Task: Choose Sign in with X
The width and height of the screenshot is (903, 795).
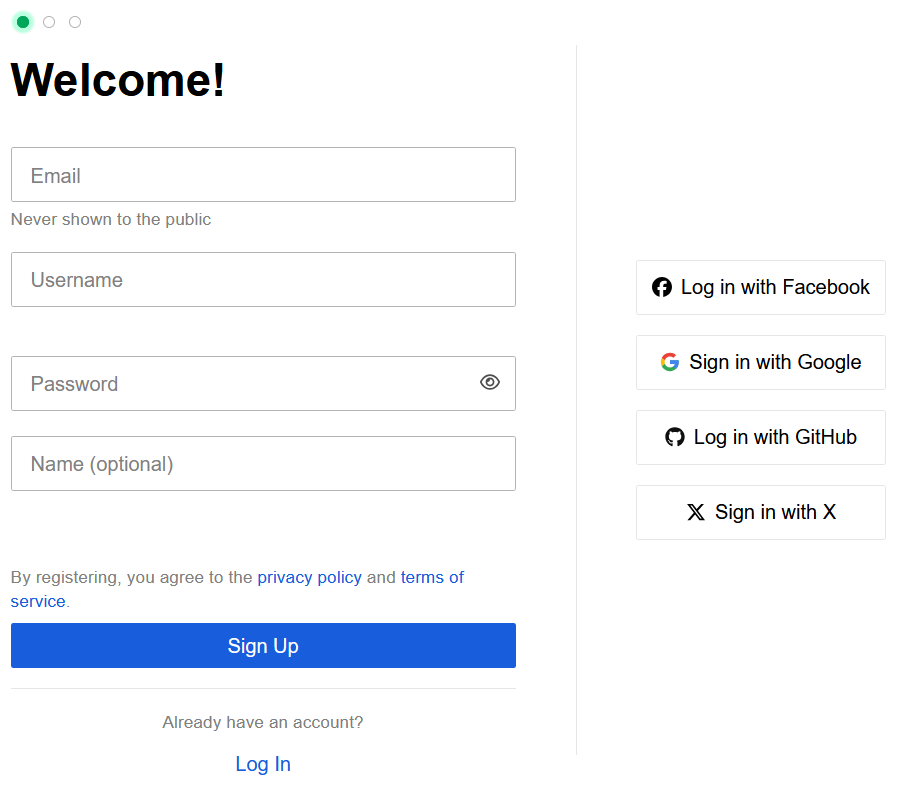Action: [x=761, y=512]
